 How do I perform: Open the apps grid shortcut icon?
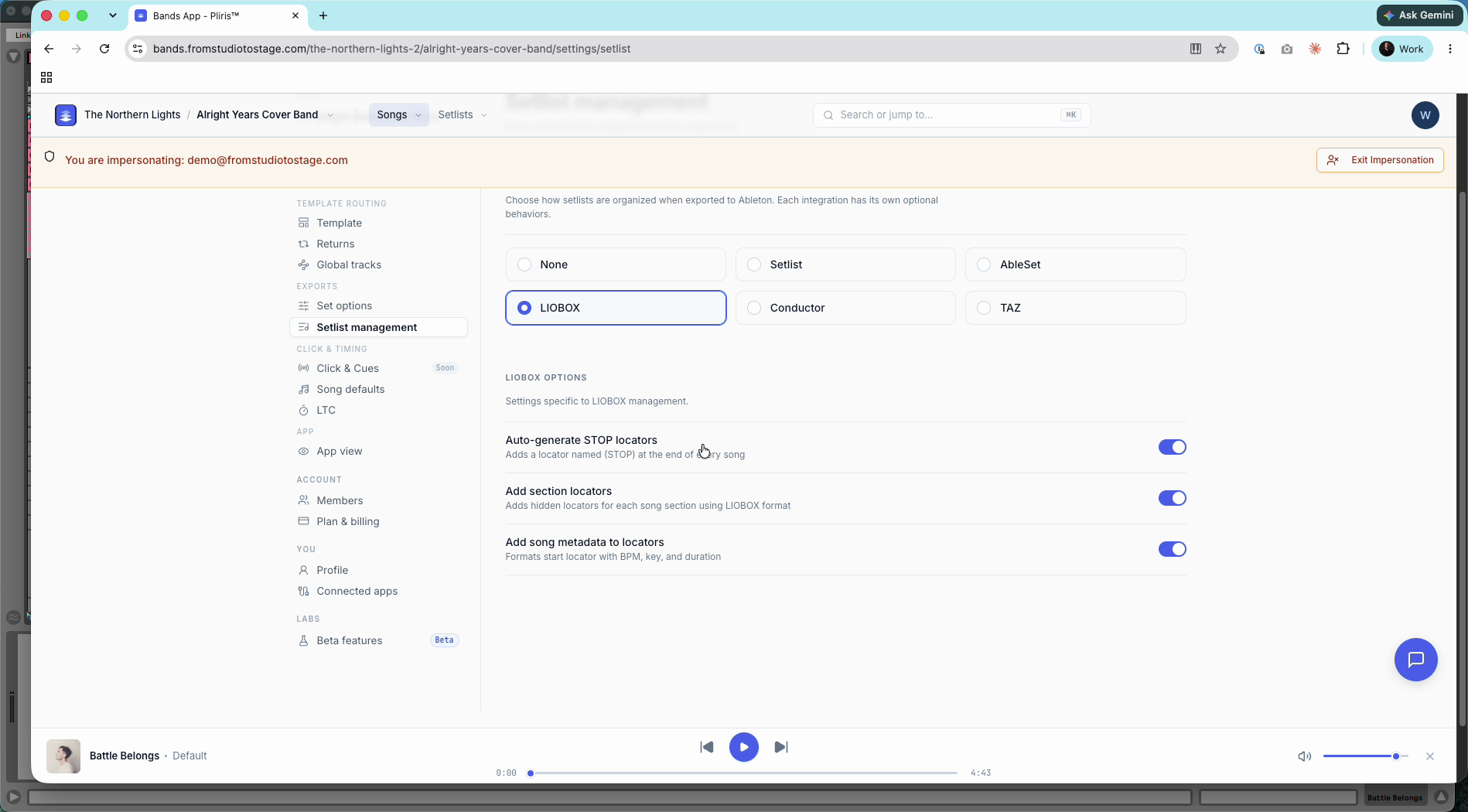(46, 77)
